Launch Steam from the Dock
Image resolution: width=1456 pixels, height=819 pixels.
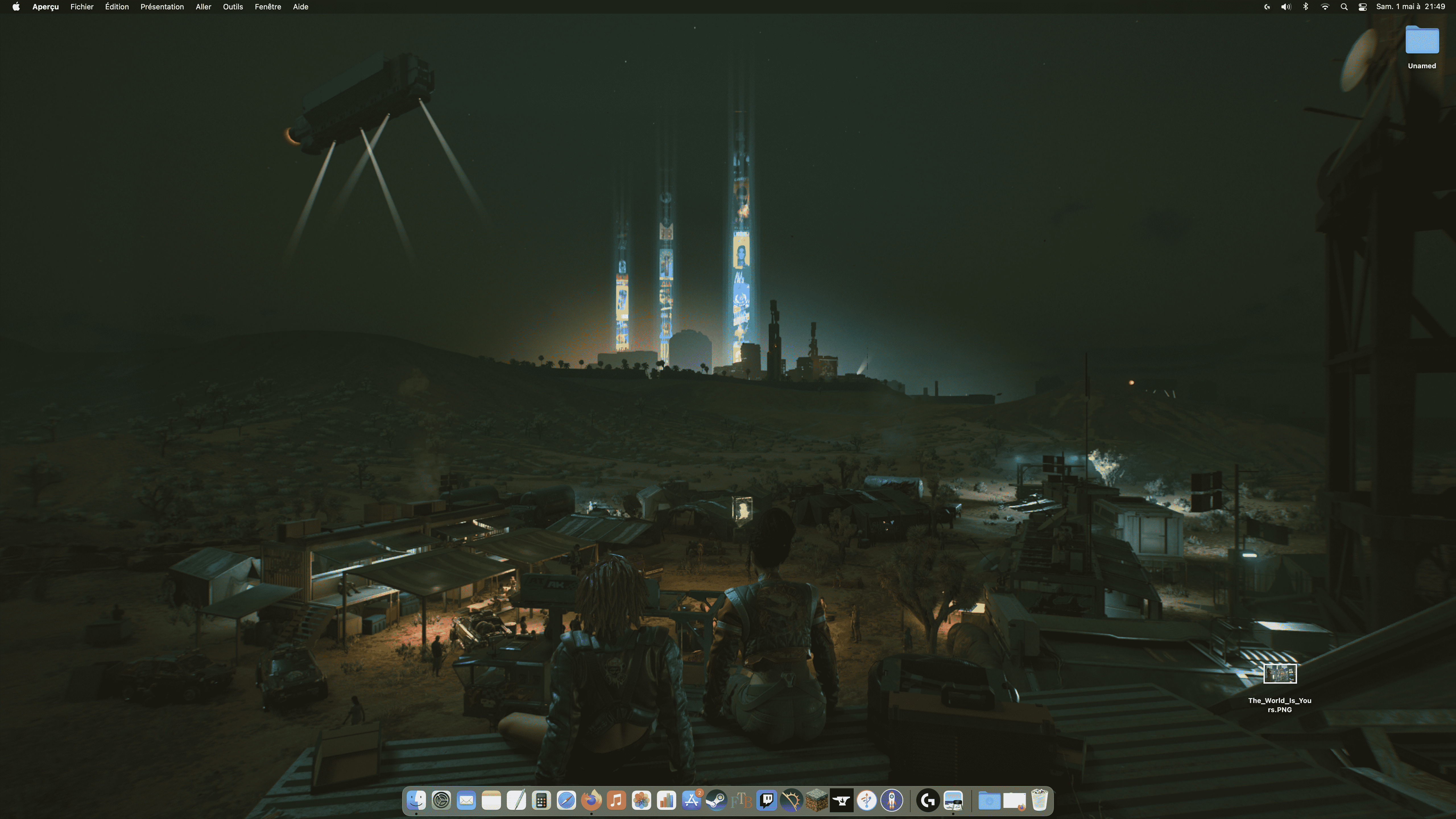coord(716,800)
